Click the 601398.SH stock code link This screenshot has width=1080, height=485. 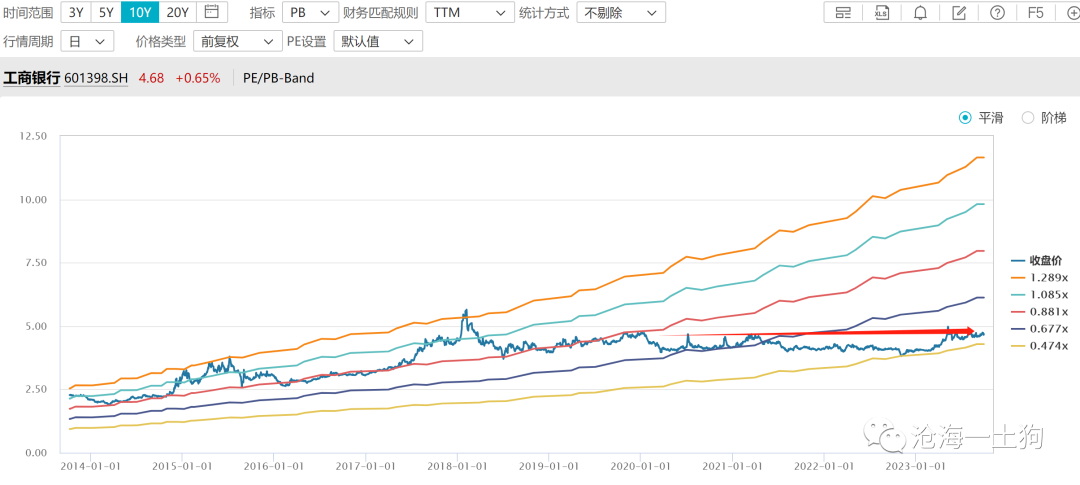click(x=96, y=78)
